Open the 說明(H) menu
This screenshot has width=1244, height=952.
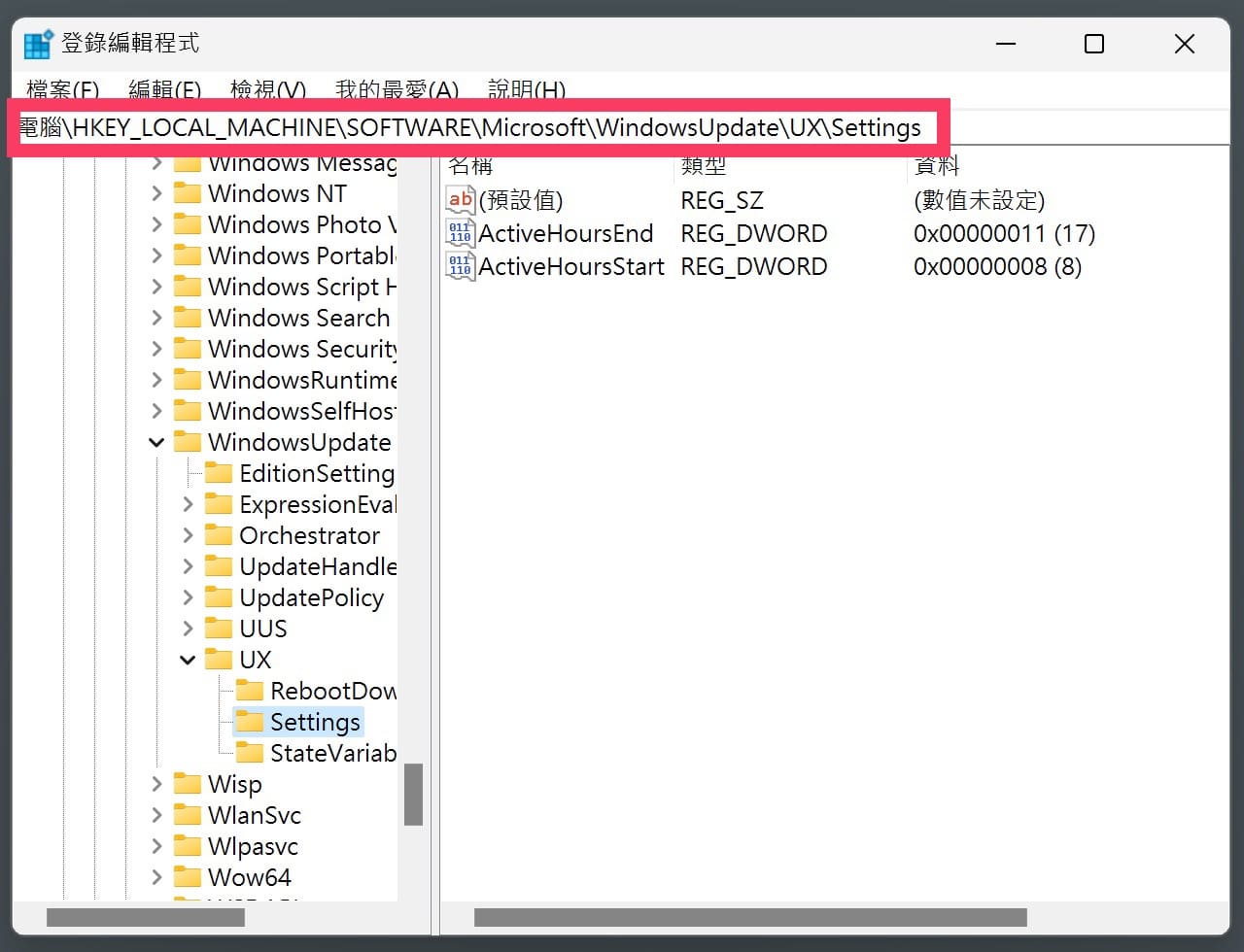tap(527, 90)
